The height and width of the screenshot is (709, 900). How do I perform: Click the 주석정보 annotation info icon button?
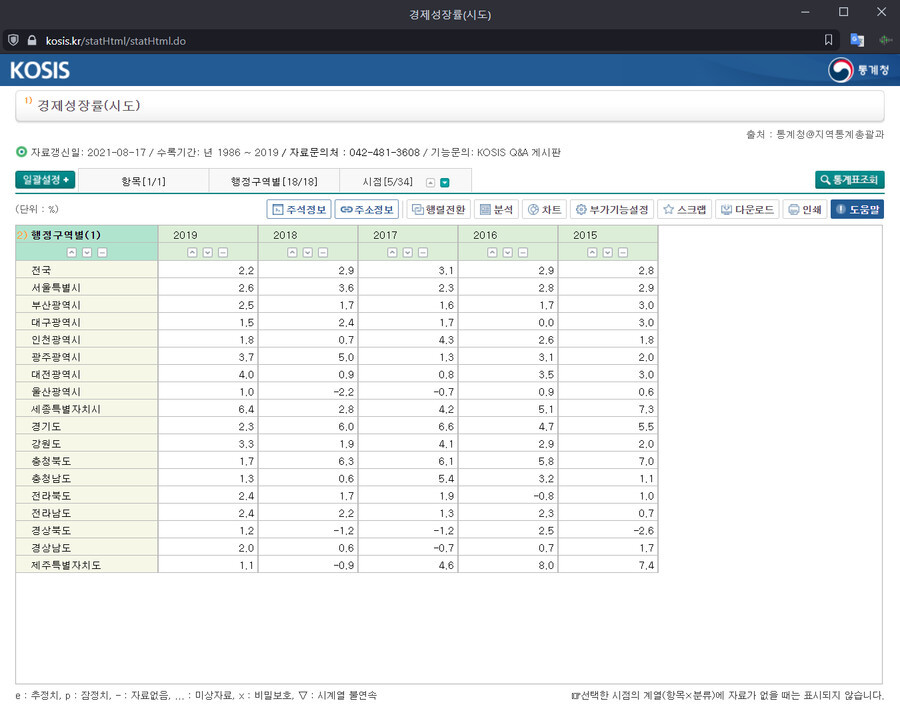tap(299, 210)
